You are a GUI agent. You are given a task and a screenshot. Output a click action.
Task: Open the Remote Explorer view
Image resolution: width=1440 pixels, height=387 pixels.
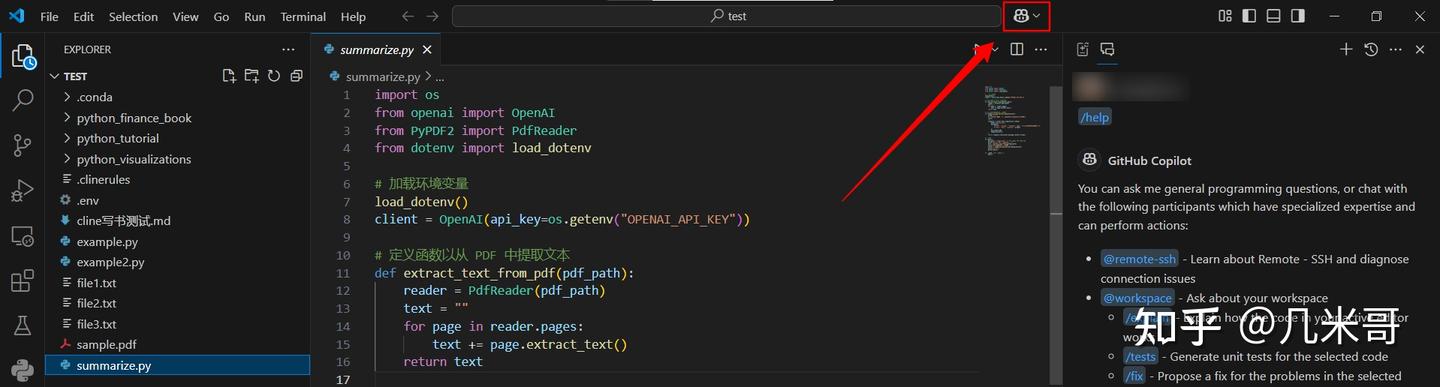[22, 236]
